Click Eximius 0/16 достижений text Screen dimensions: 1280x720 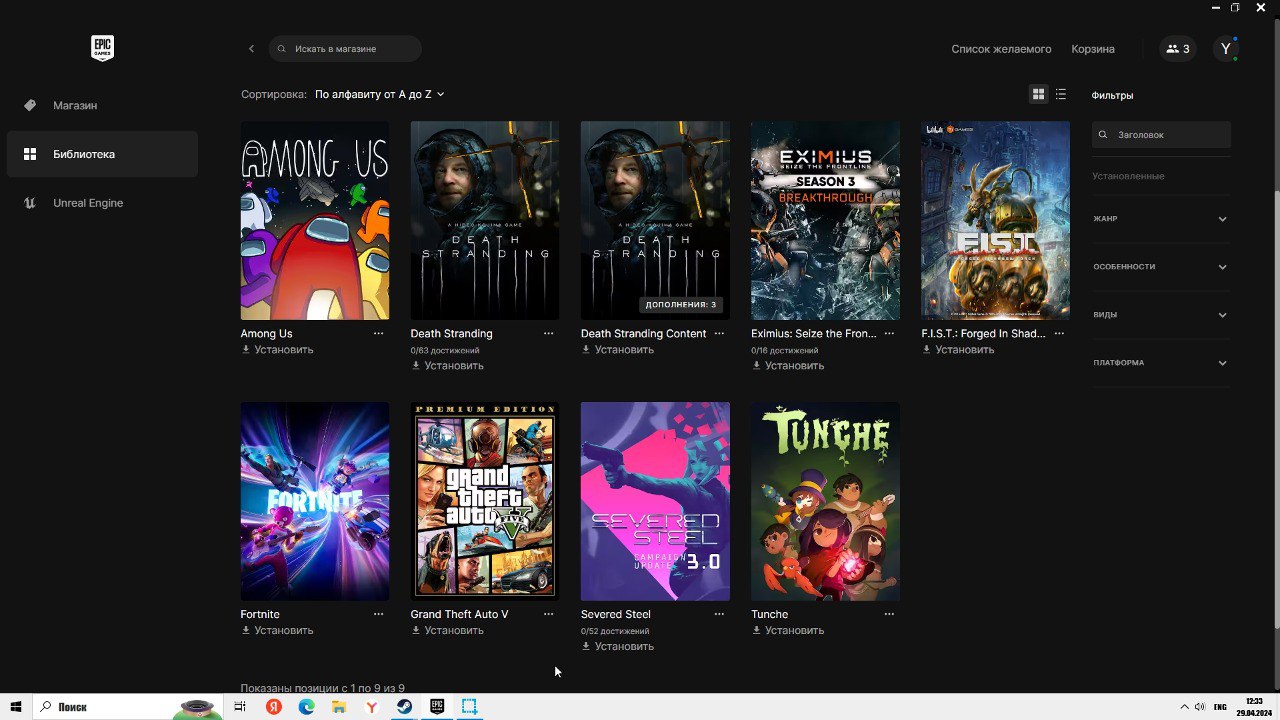pos(785,351)
